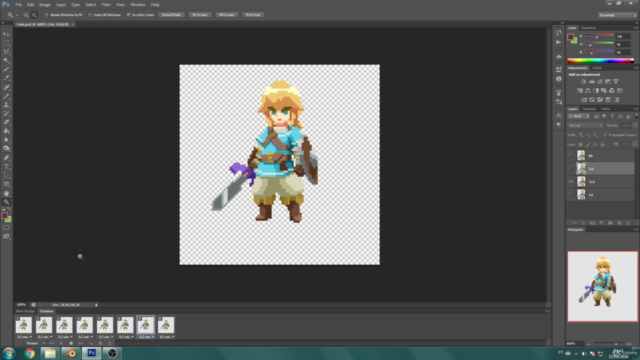Click the Fit Screen button
This screenshot has width=640, height=360.
point(200,15)
